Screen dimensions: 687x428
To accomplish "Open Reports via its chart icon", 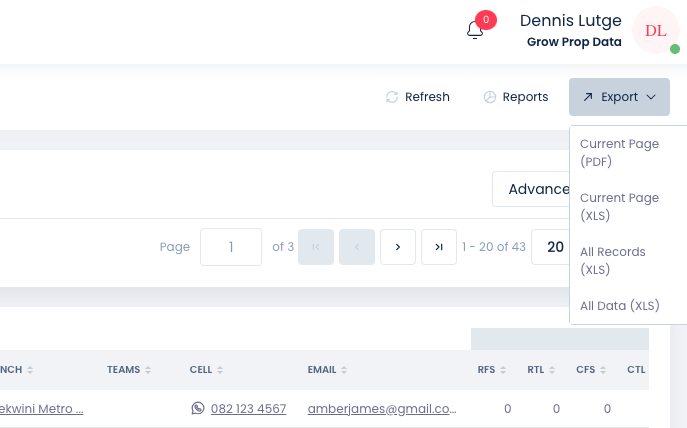I will 489,97.
